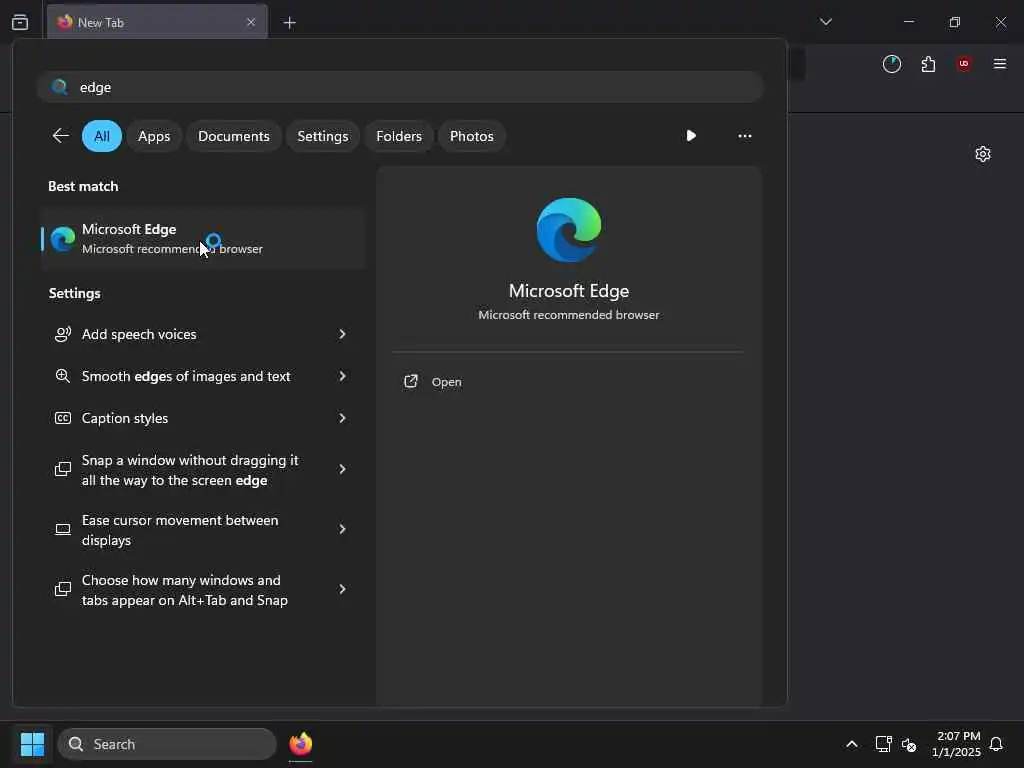The image size is (1024, 768).
Task: Open the New Tab page settings gear
Action: [982, 154]
